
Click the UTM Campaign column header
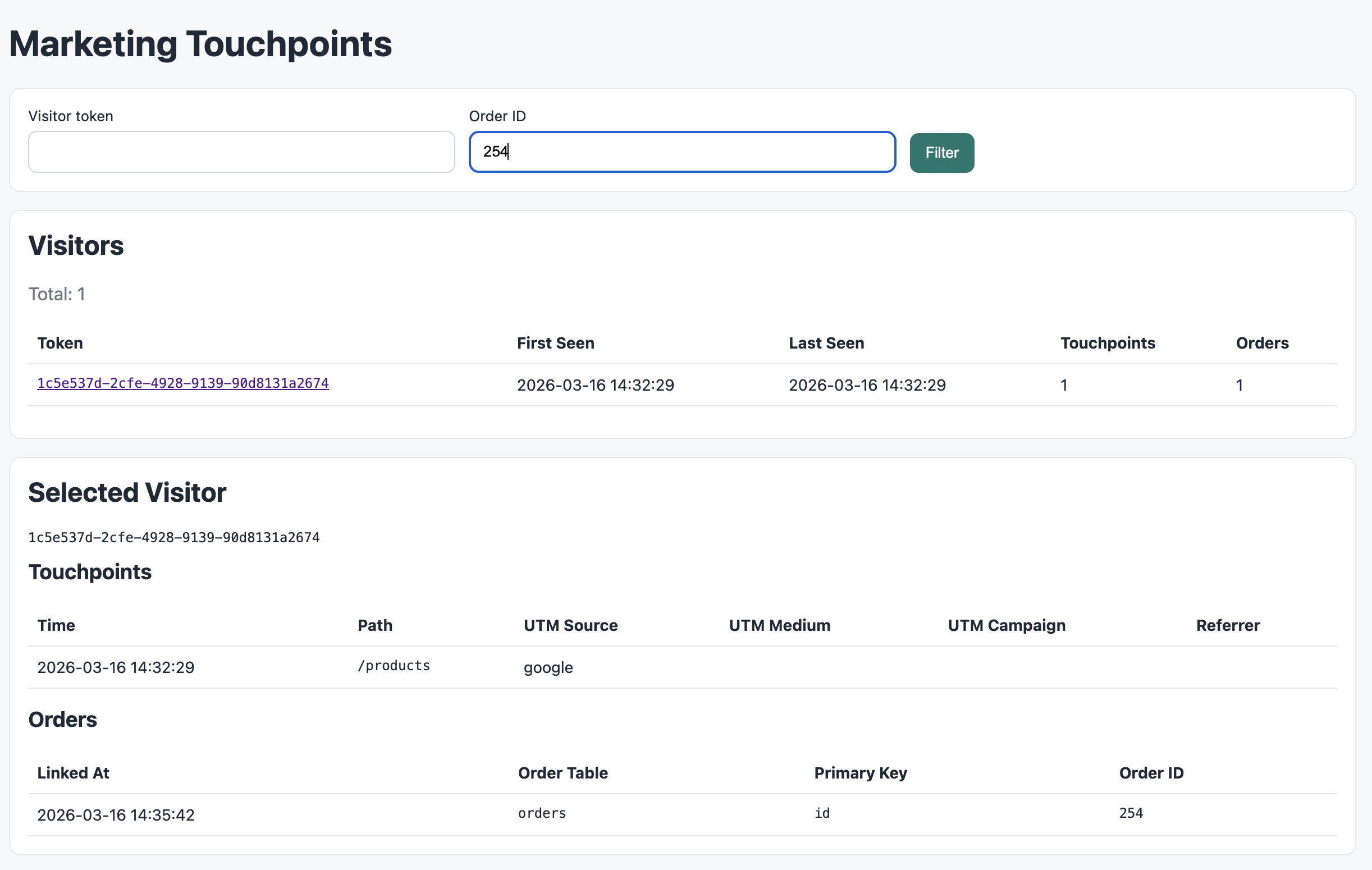1006,625
